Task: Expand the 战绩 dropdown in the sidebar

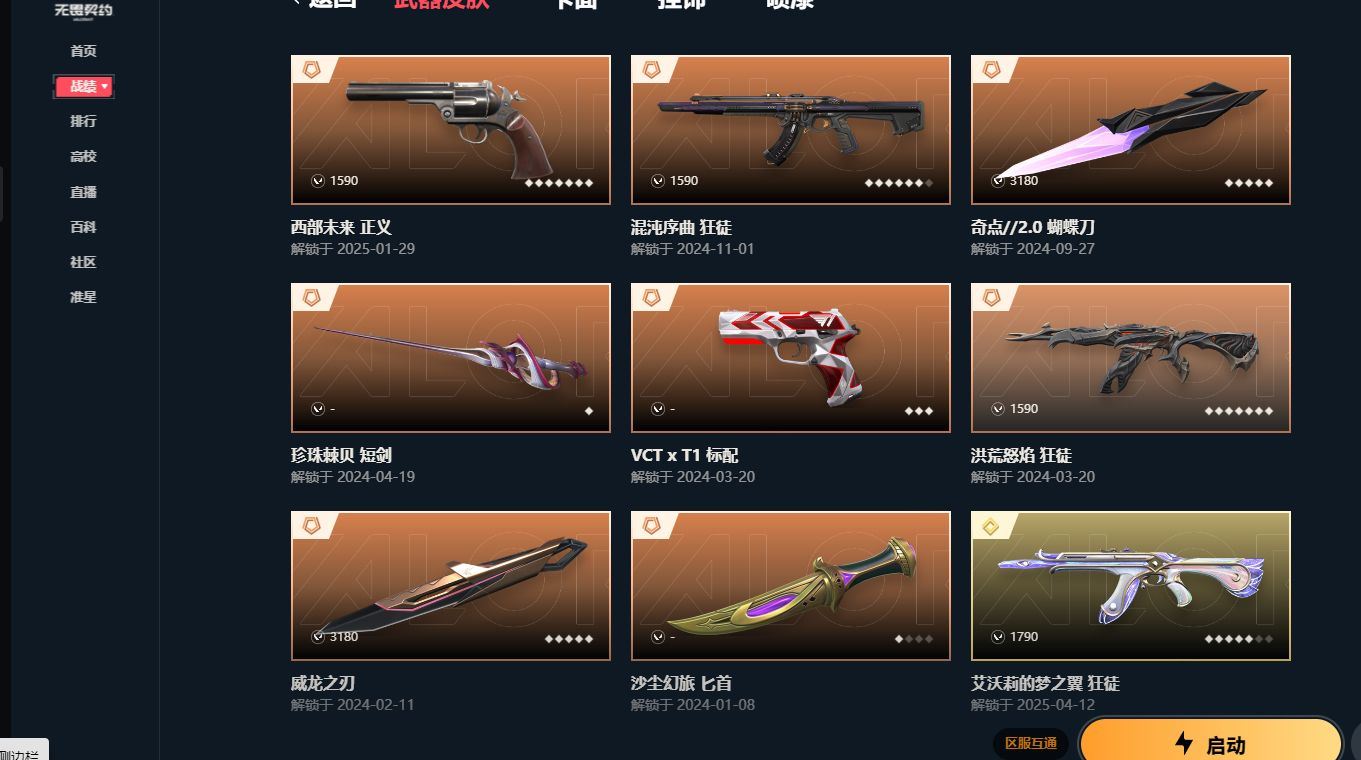Action: (x=84, y=87)
